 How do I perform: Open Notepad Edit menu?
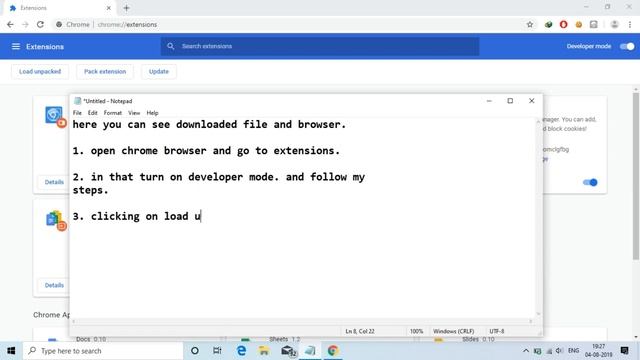tap(93, 113)
